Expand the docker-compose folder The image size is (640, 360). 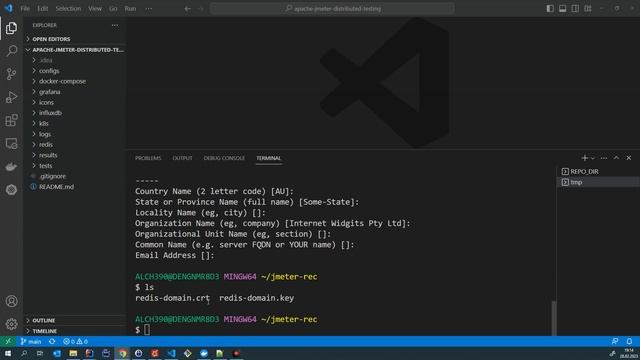tap(75, 81)
